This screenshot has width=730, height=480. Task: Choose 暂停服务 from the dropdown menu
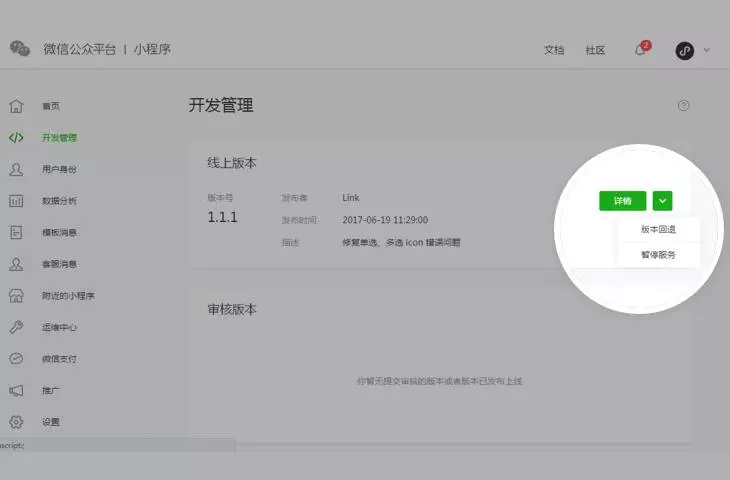(658, 255)
